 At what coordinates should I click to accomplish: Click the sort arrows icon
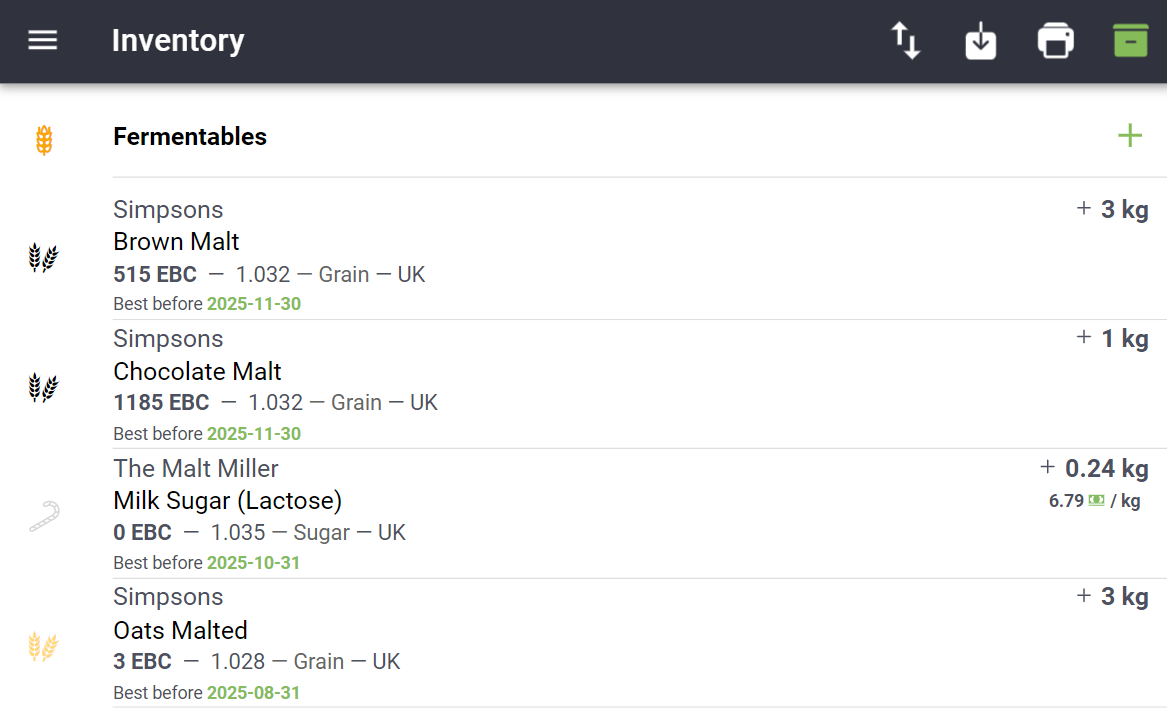[x=906, y=41]
